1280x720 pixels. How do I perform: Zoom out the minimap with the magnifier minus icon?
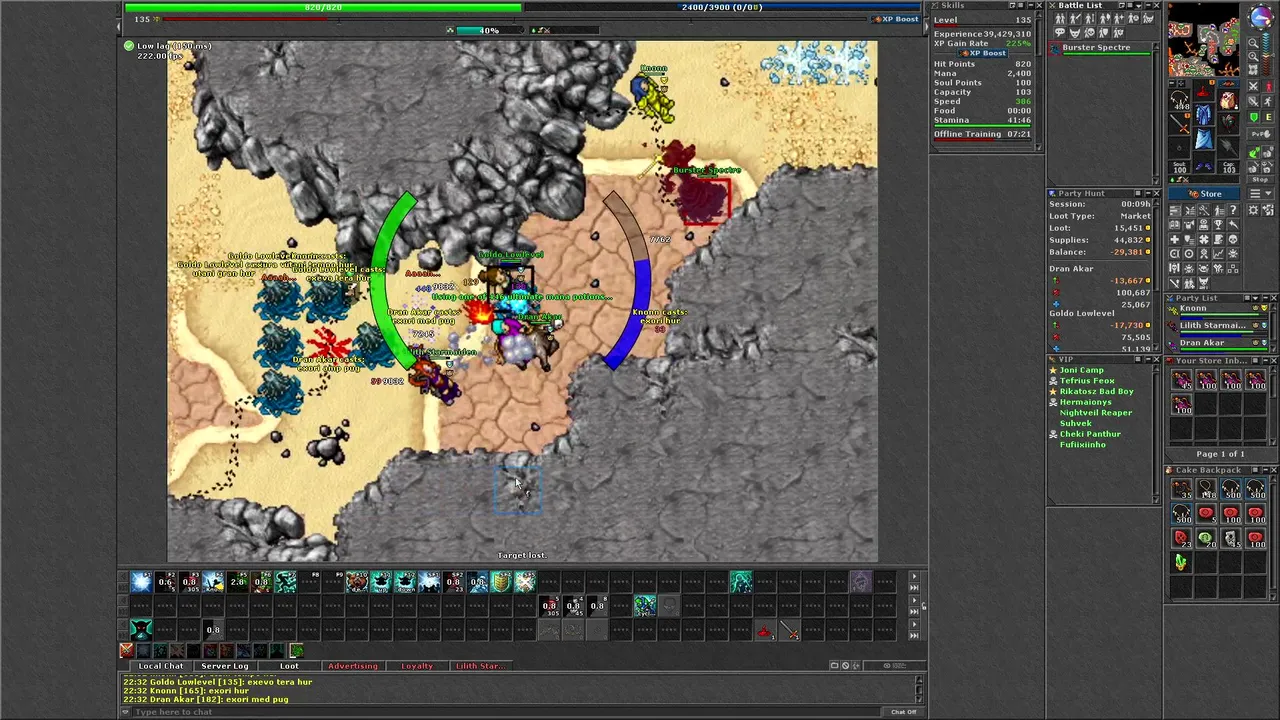(x=1253, y=43)
